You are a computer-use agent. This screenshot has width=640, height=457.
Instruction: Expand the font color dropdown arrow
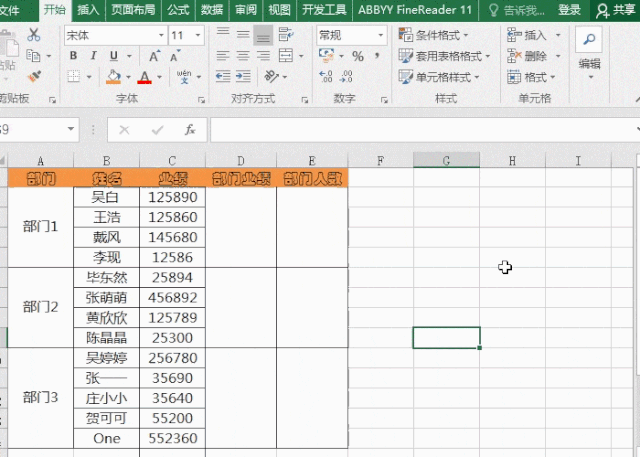coord(160,77)
